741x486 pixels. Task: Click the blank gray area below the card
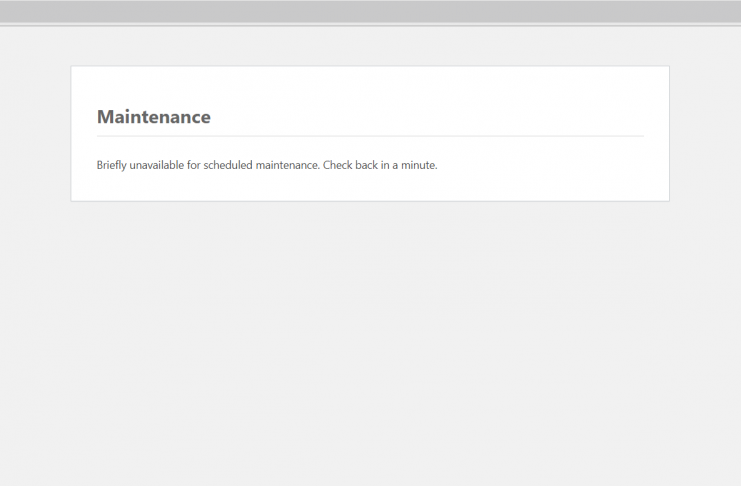point(370,340)
